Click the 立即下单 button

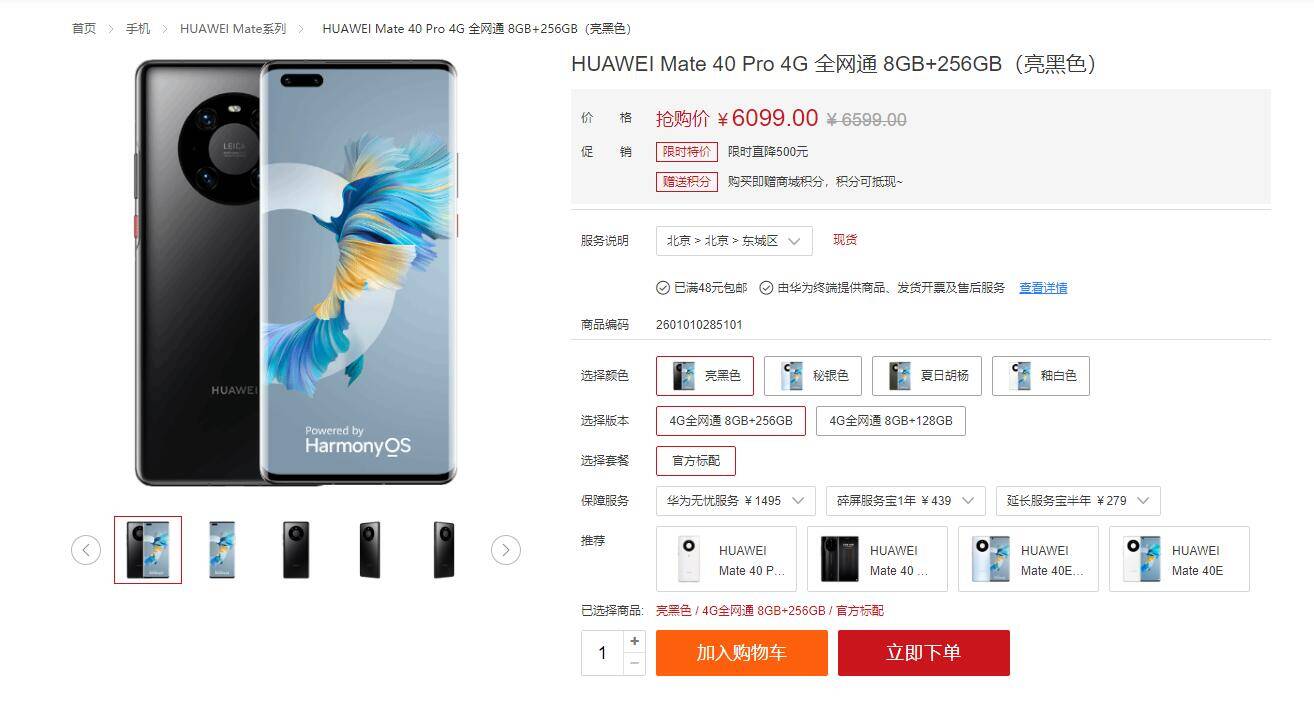pyautogui.click(x=924, y=653)
